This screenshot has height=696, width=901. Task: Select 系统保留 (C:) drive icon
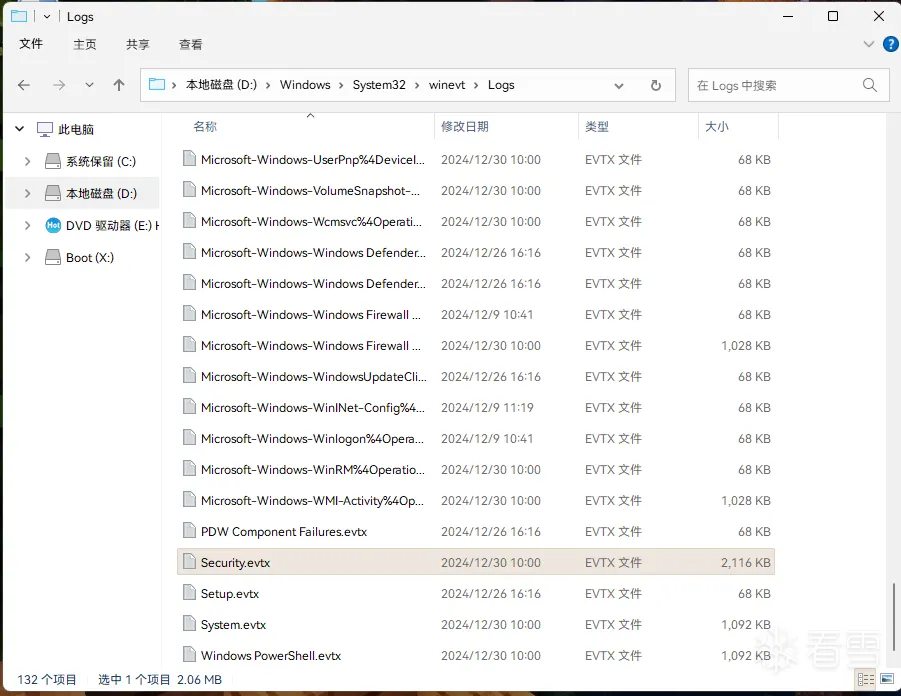point(53,161)
